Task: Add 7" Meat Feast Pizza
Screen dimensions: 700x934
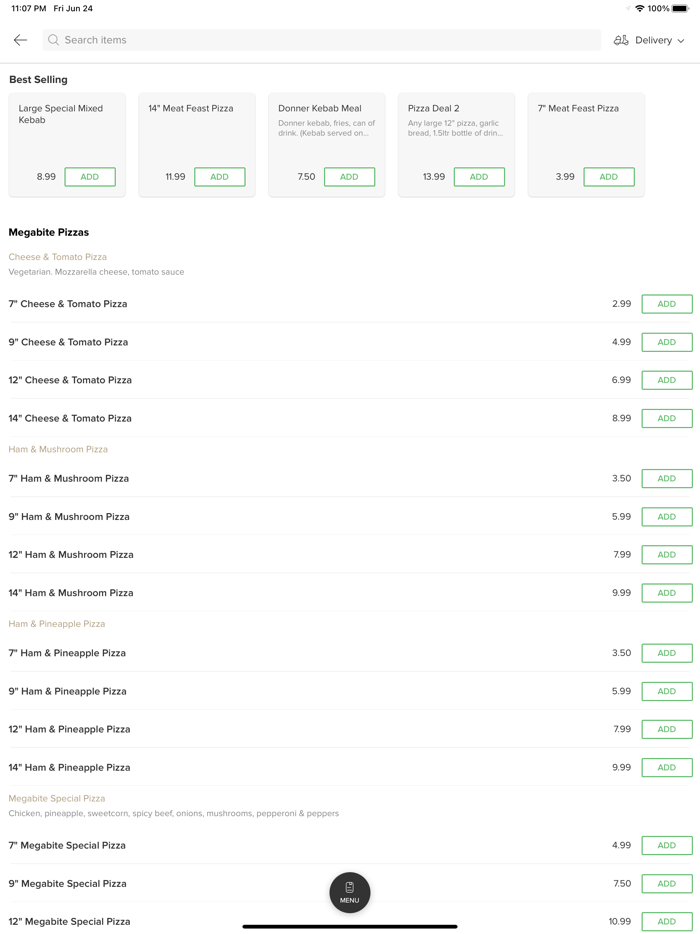Action: point(609,177)
